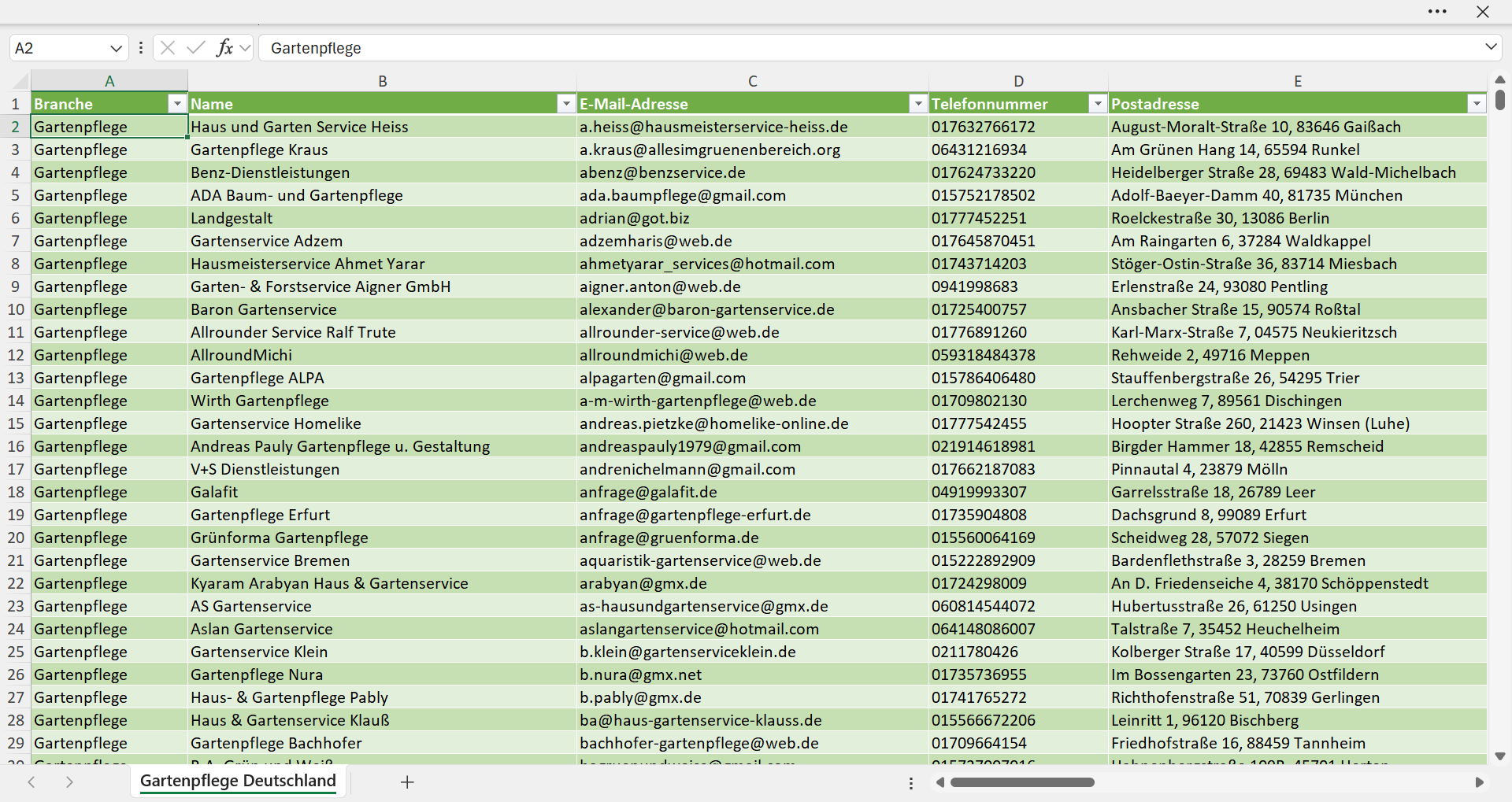The height and width of the screenshot is (802, 1512).
Task: Open the function list dropdown chevron
Action: (245, 48)
